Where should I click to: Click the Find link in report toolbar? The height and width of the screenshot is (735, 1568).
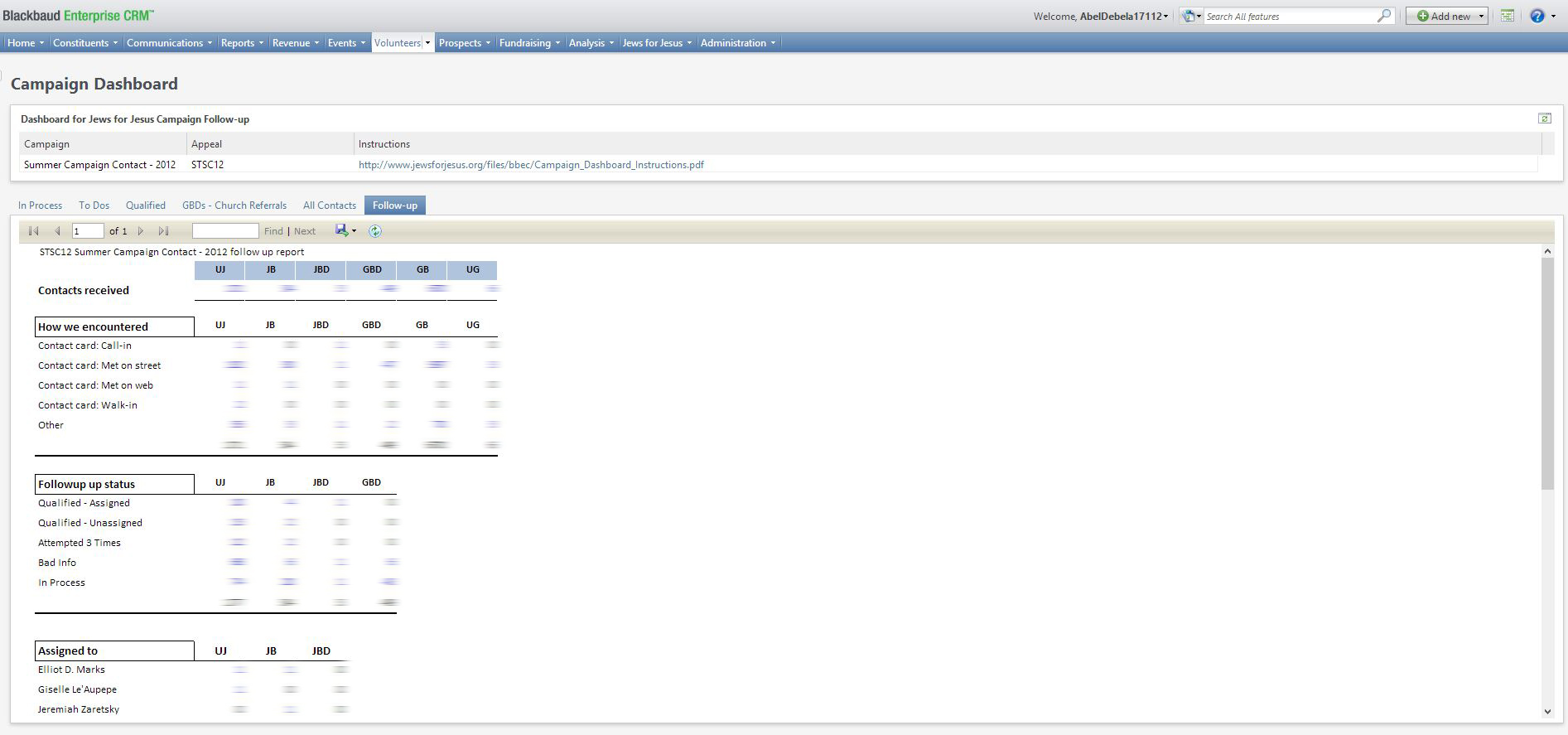[x=273, y=231]
